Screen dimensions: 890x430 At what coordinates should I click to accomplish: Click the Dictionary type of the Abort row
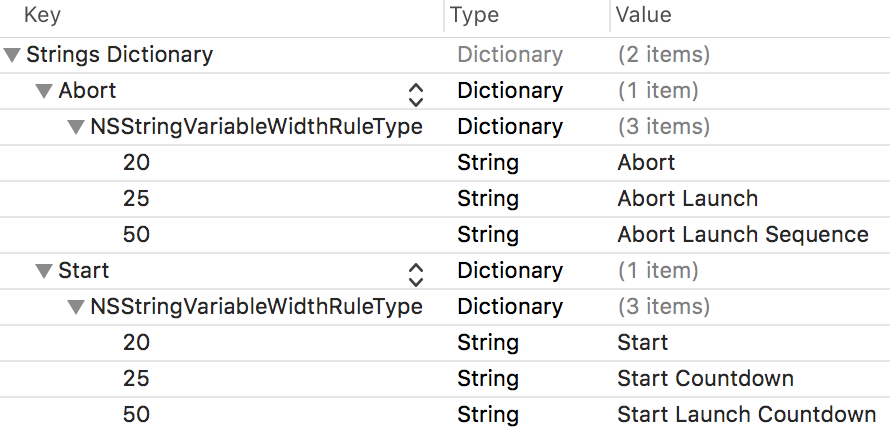click(510, 91)
